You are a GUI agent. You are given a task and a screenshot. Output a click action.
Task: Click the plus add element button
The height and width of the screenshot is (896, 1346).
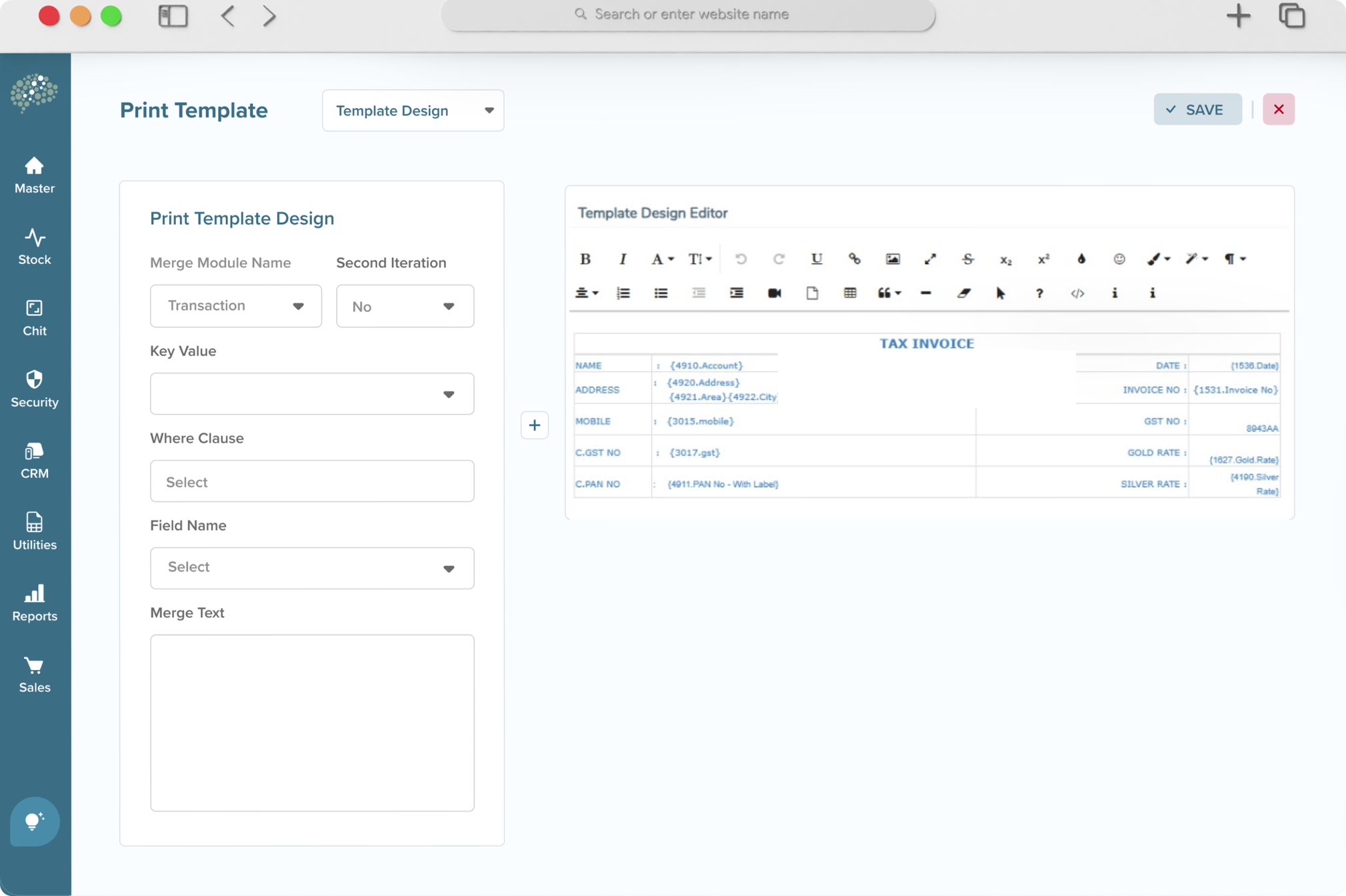pos(534,425)
